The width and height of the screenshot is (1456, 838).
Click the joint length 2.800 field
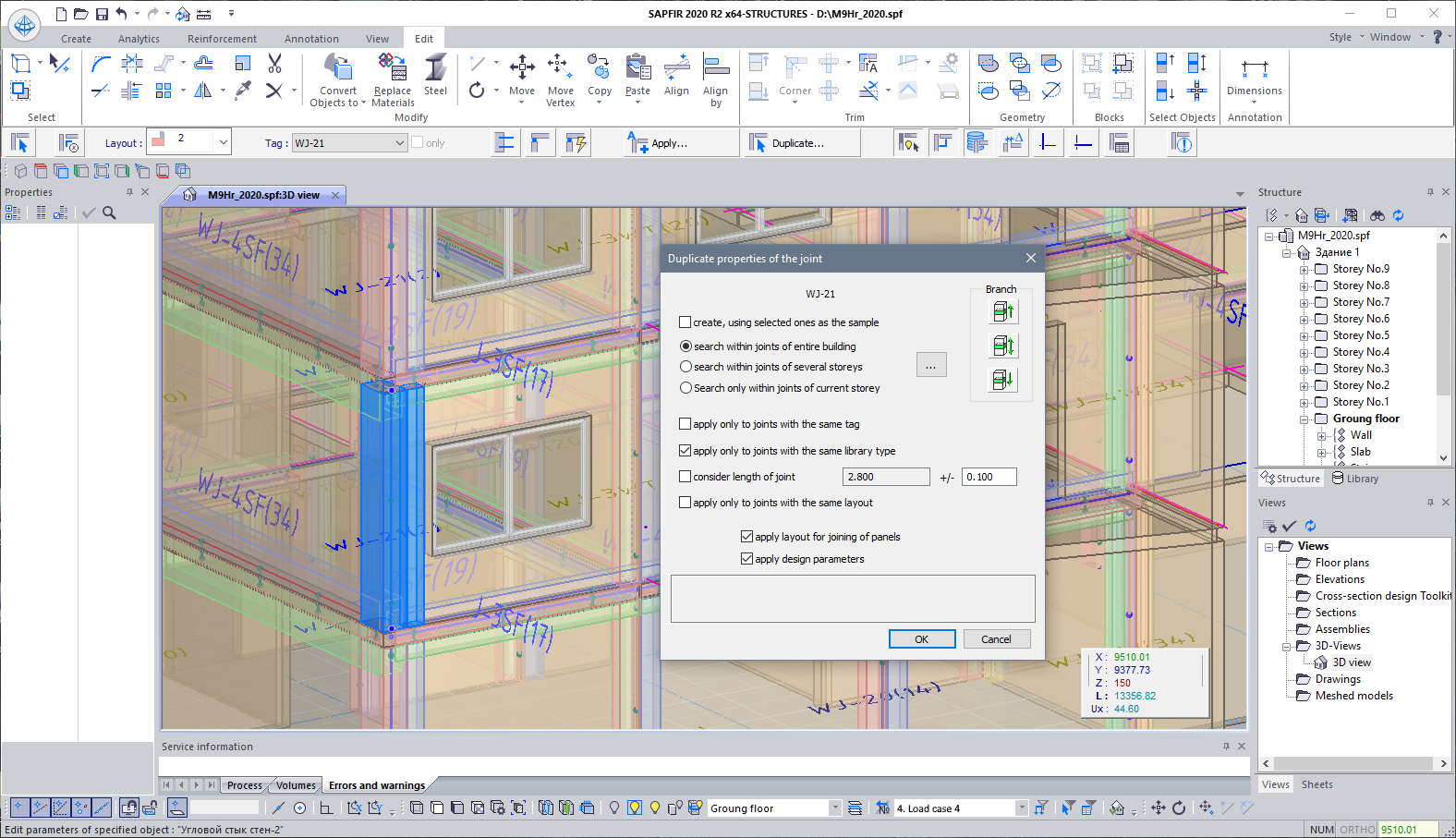tap(885, 477)
